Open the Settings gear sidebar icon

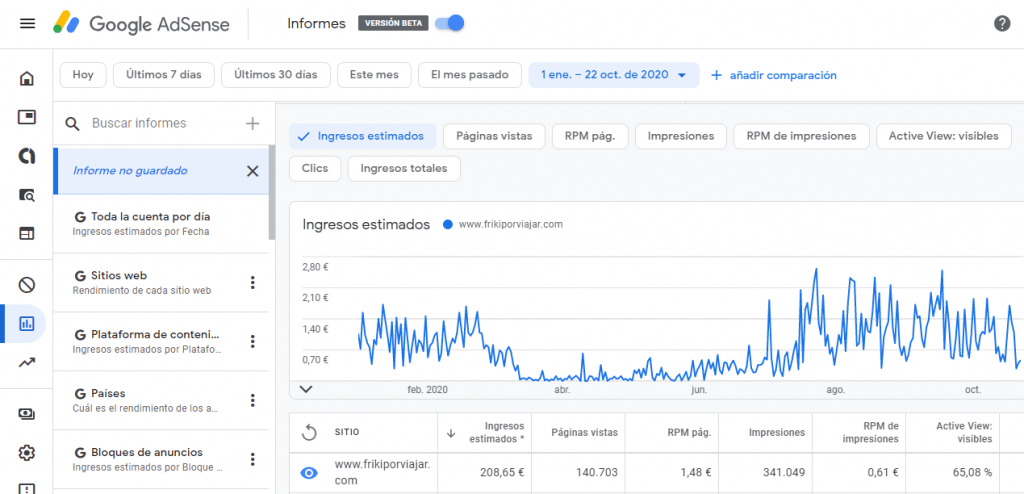(x=27, y=452)
